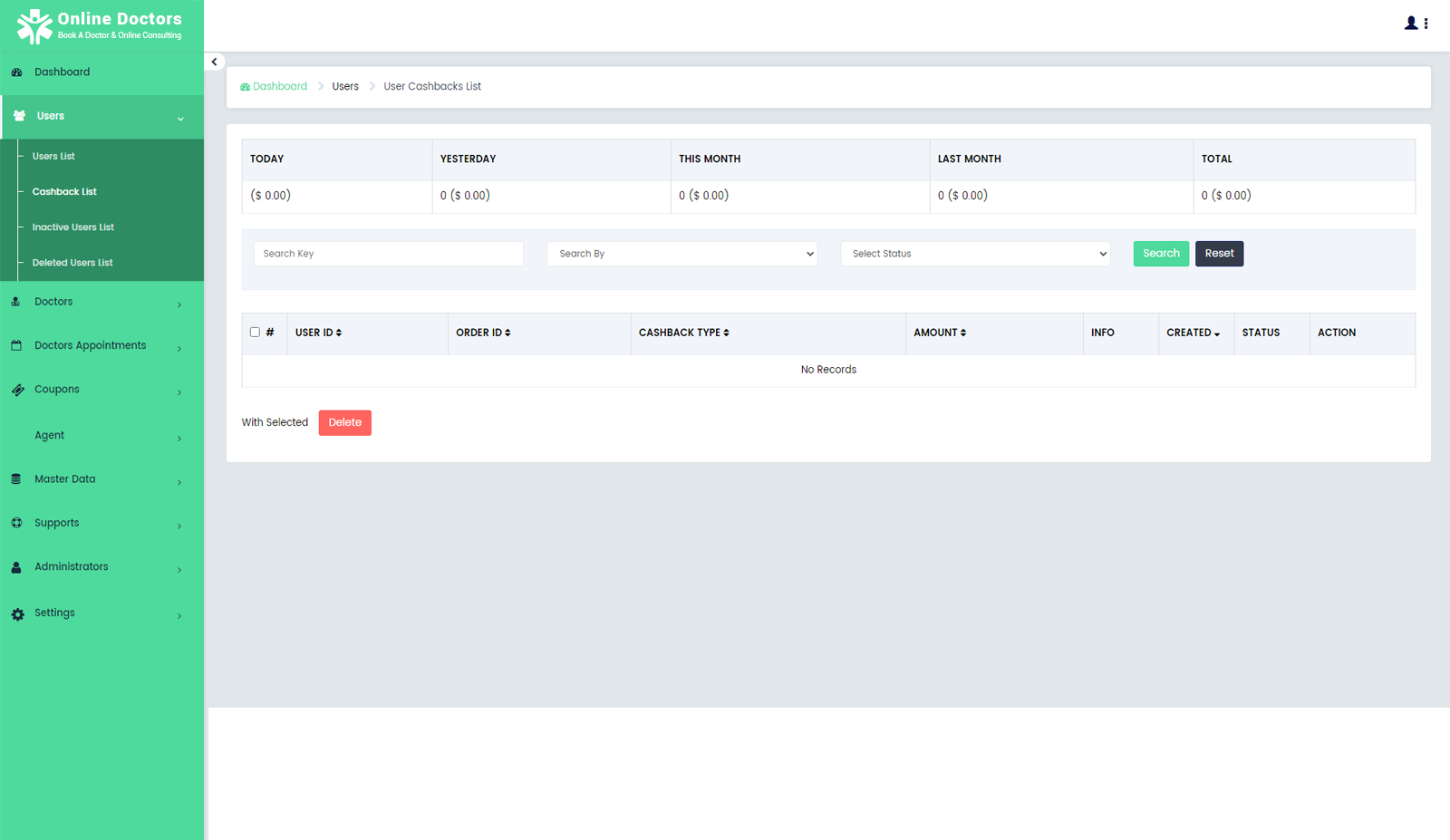This screenshot has height=840, width=1450.
Task: Click the ACTION column header
Action: click(1336, 333)
